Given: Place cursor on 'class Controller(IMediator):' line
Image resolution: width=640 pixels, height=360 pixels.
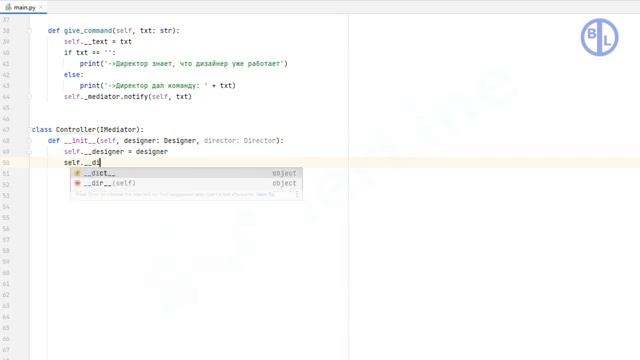Looking at the screenshot, I should (88, 130).
